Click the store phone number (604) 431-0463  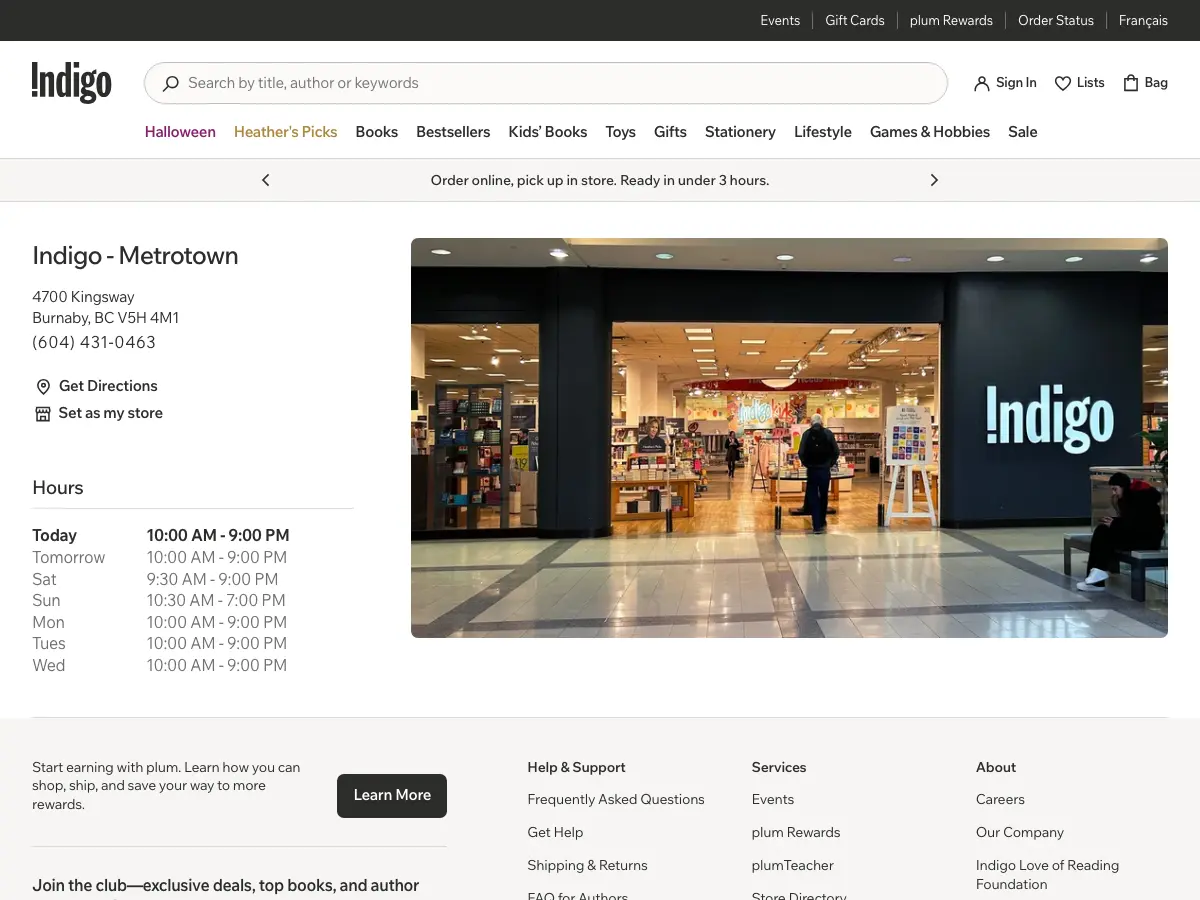pyautogui.click(x=94, y=342)
